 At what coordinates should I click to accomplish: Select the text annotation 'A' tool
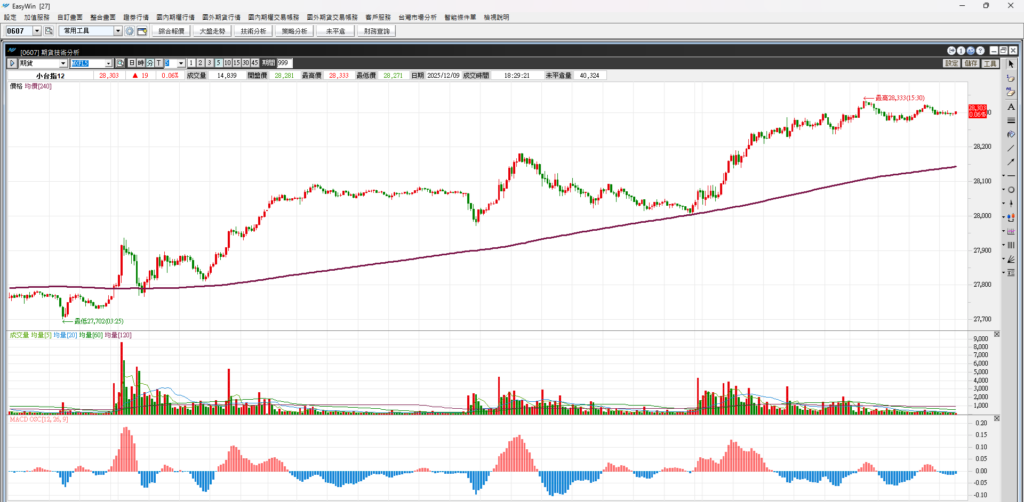1011,106
